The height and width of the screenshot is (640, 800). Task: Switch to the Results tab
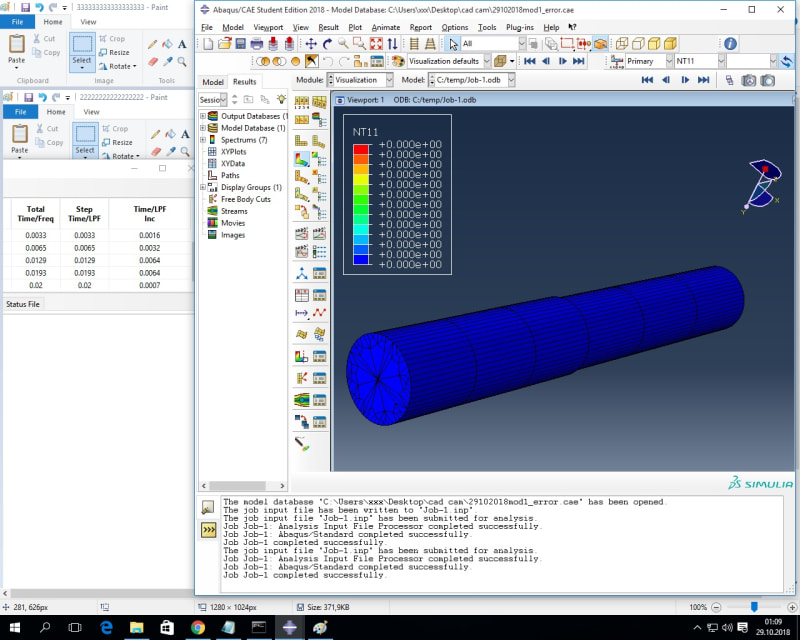(244, 82)
